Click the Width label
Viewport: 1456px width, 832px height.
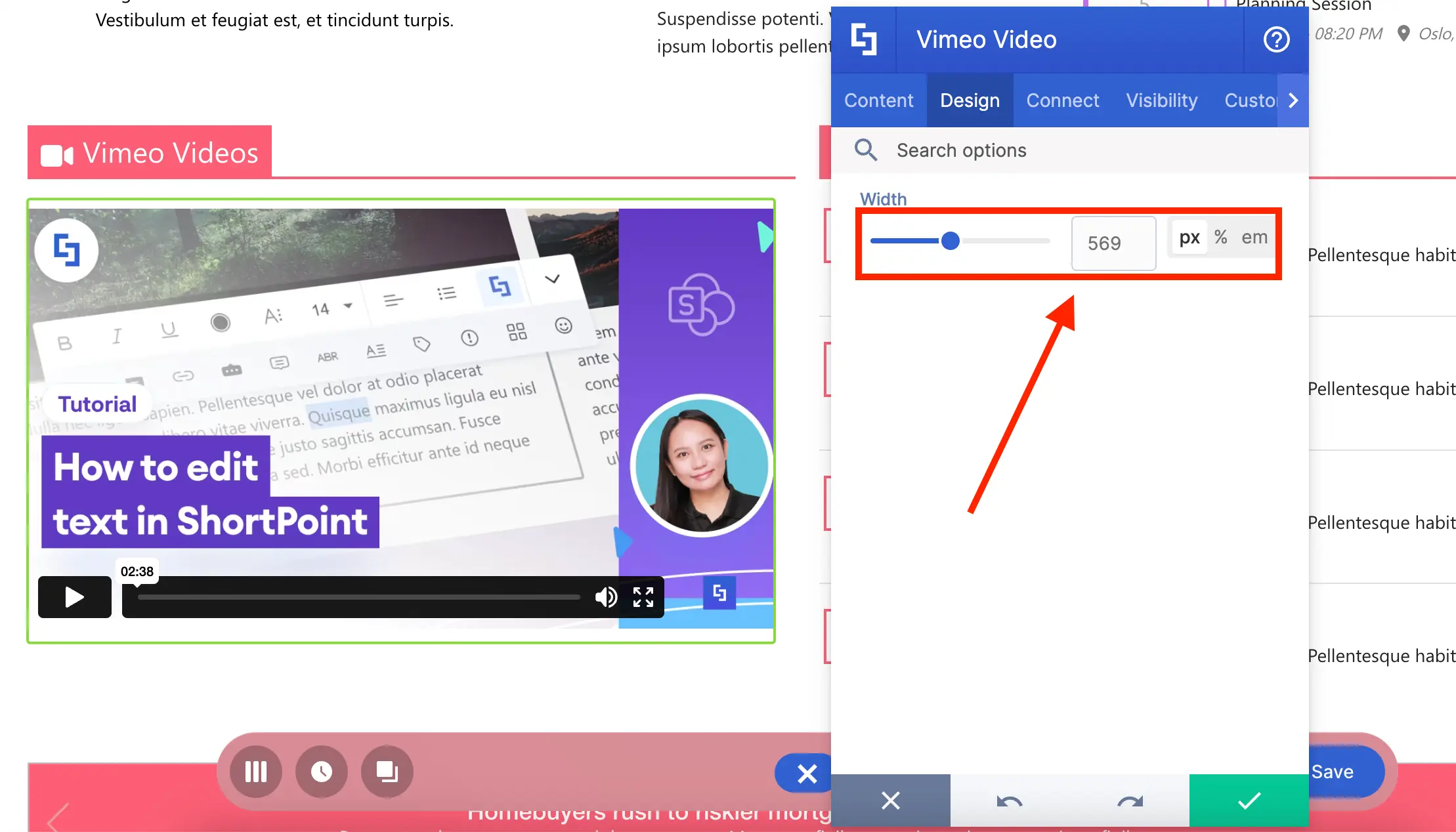pos(883,199)
